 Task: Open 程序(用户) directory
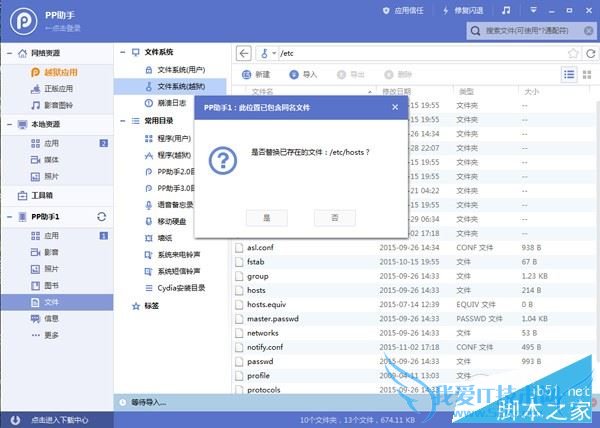tap(168, 138)
